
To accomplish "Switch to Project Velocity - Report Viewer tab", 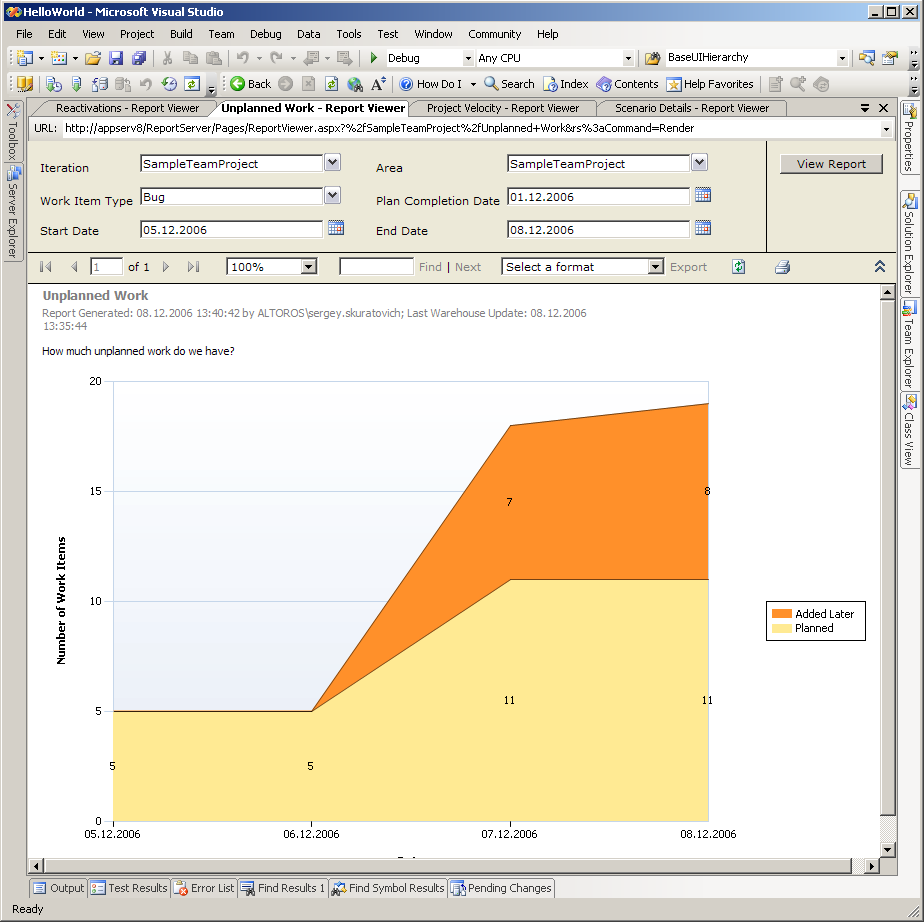I will (x=503, y=108).
